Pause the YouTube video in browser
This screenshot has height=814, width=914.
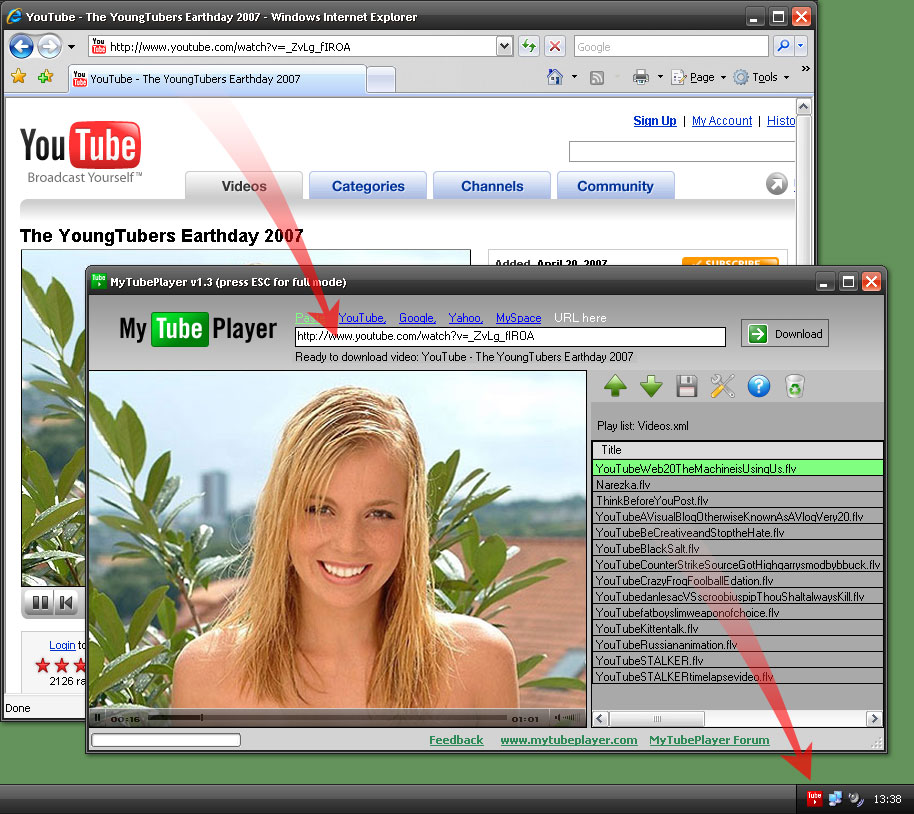click(40, 602)
